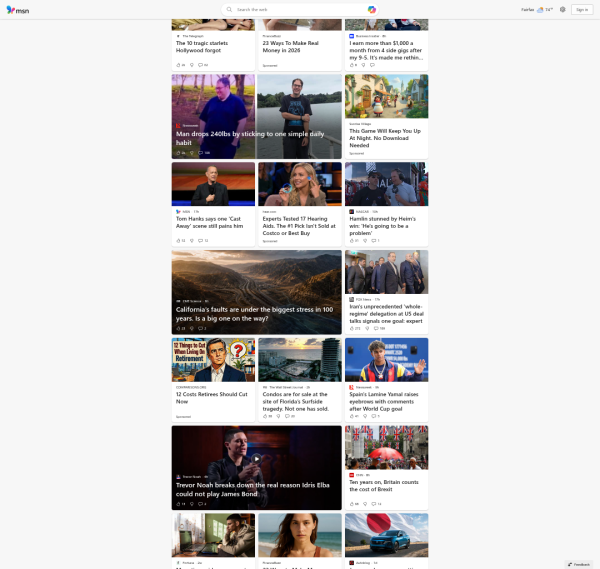Dislike the Brexit cost story
This screenshot has width=600, height=569.
click(x=365, y=504)
